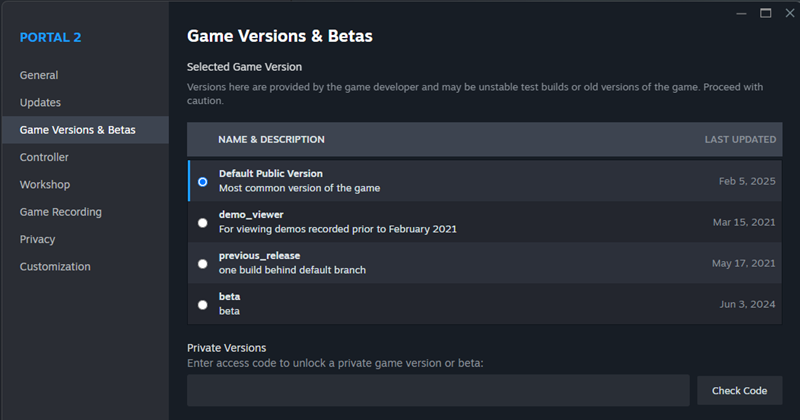The height and width of the screenshot is (420, 800).
Task: Click the demo_viewer description about February 2021
Action: coord(338,229)
